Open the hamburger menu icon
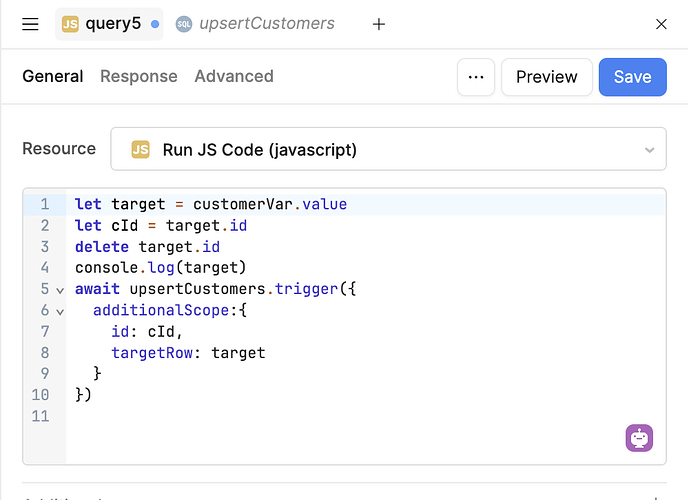This screenshot has height=500, width=688. point(30,24)
